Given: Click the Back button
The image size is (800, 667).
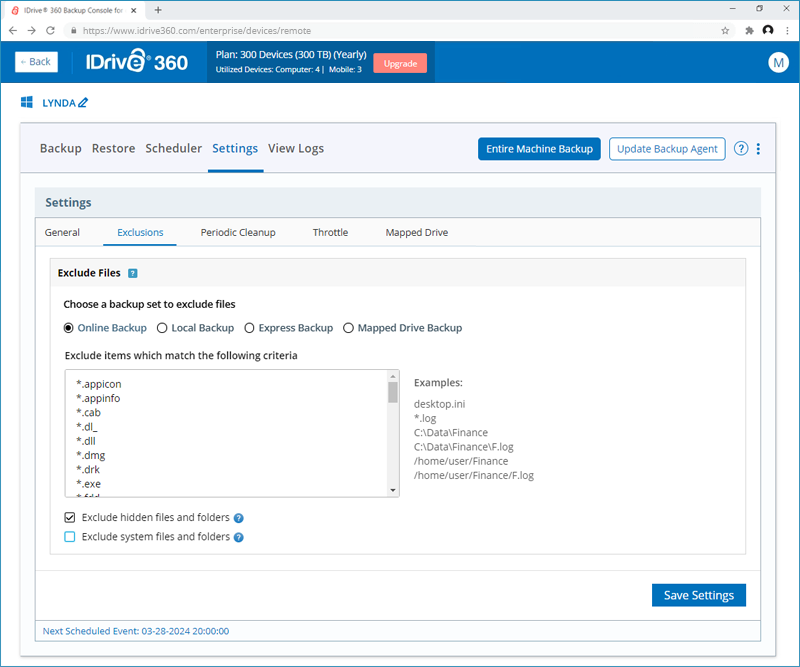Looking at the screenshot, I should pyautogui.click(x=36, y=62).
